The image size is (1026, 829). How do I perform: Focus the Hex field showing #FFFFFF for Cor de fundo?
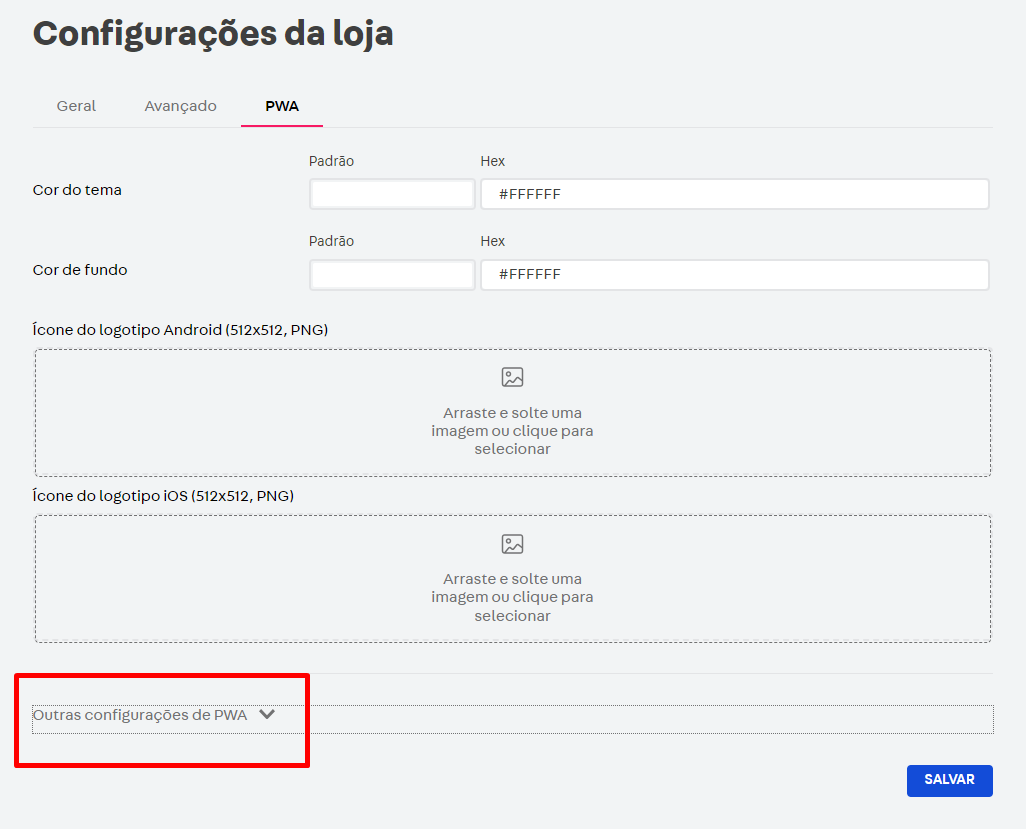click(735, 274)
